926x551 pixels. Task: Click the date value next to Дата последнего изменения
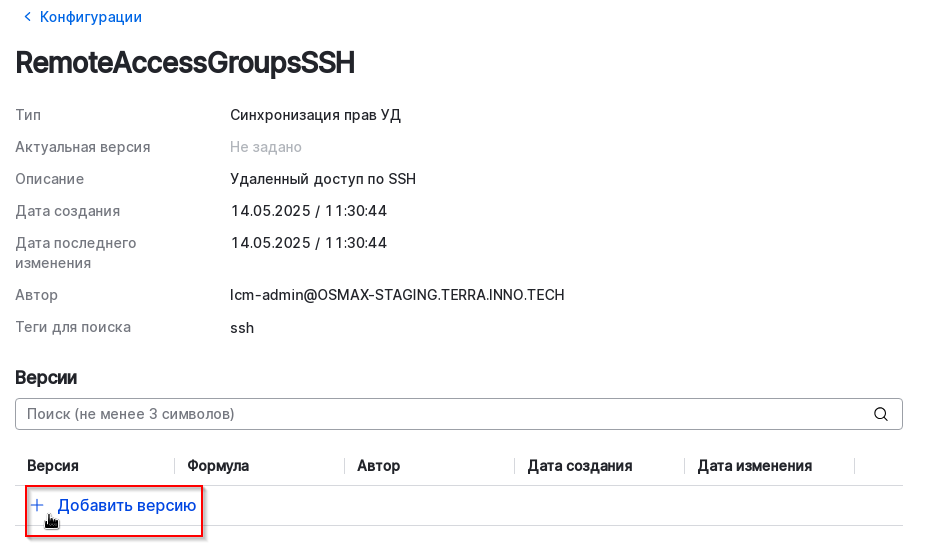point(308,243)
